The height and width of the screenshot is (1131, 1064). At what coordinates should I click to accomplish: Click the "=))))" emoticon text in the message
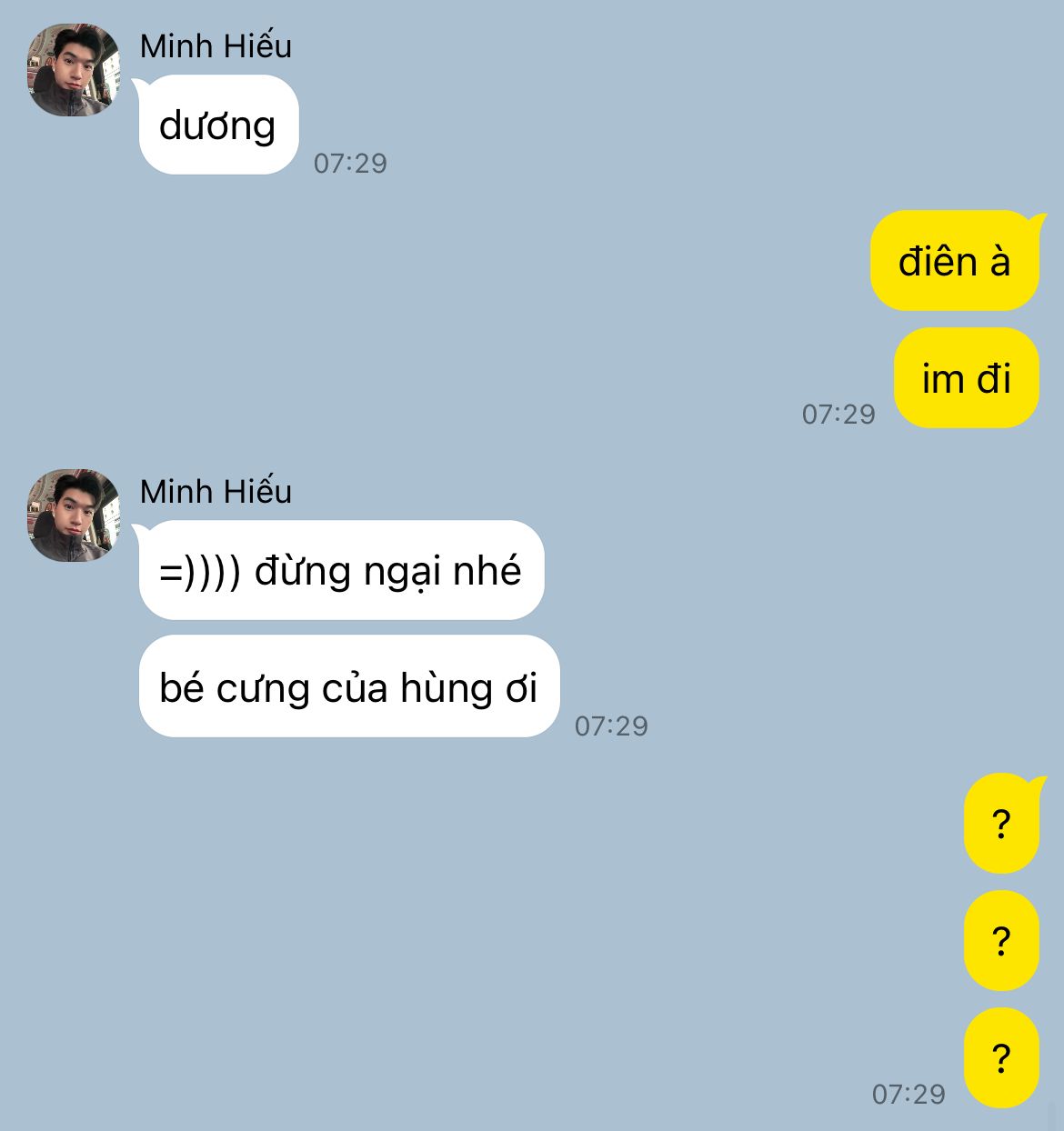200,572
